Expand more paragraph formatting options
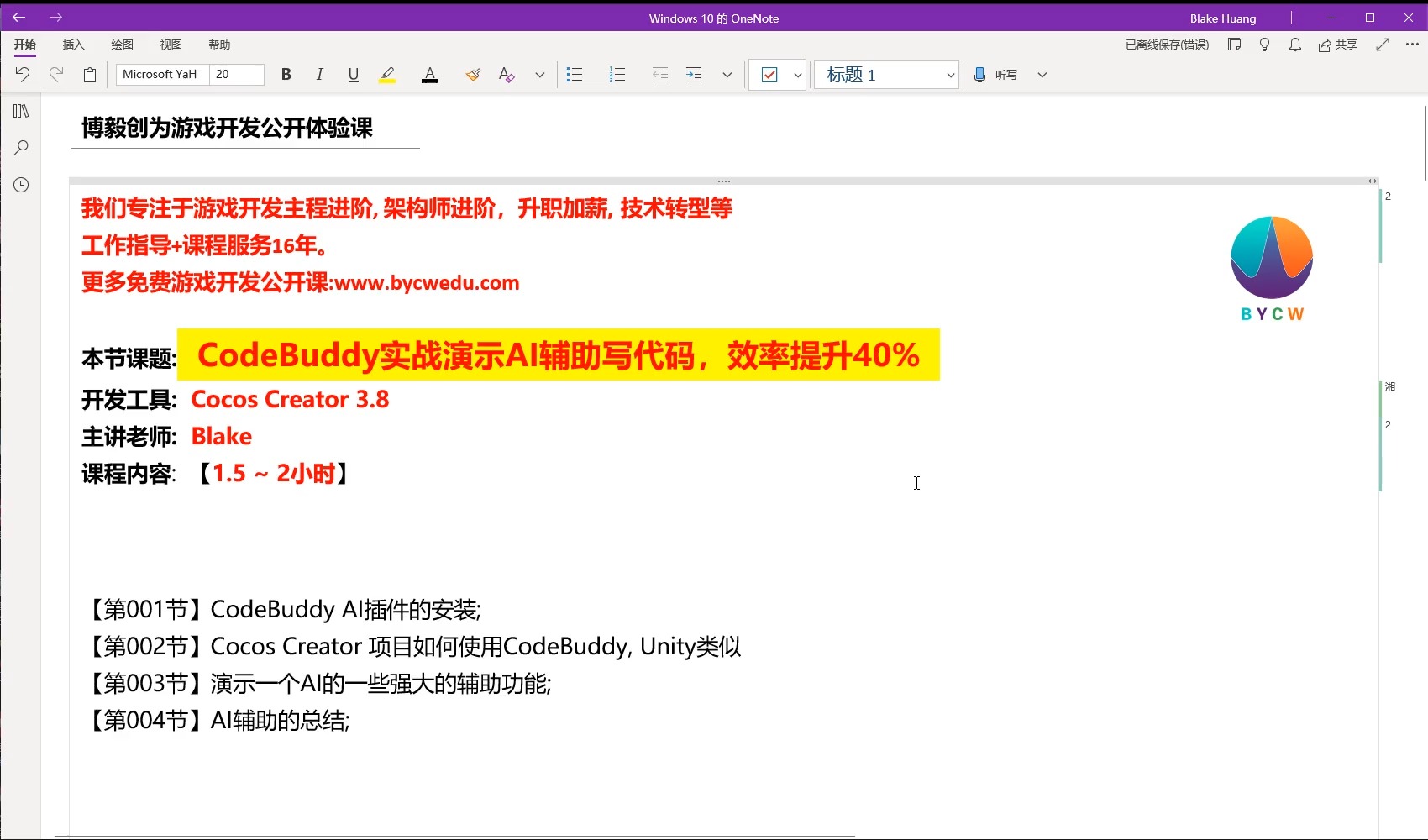Screen dimensions: 1428x840 [727, 75]
